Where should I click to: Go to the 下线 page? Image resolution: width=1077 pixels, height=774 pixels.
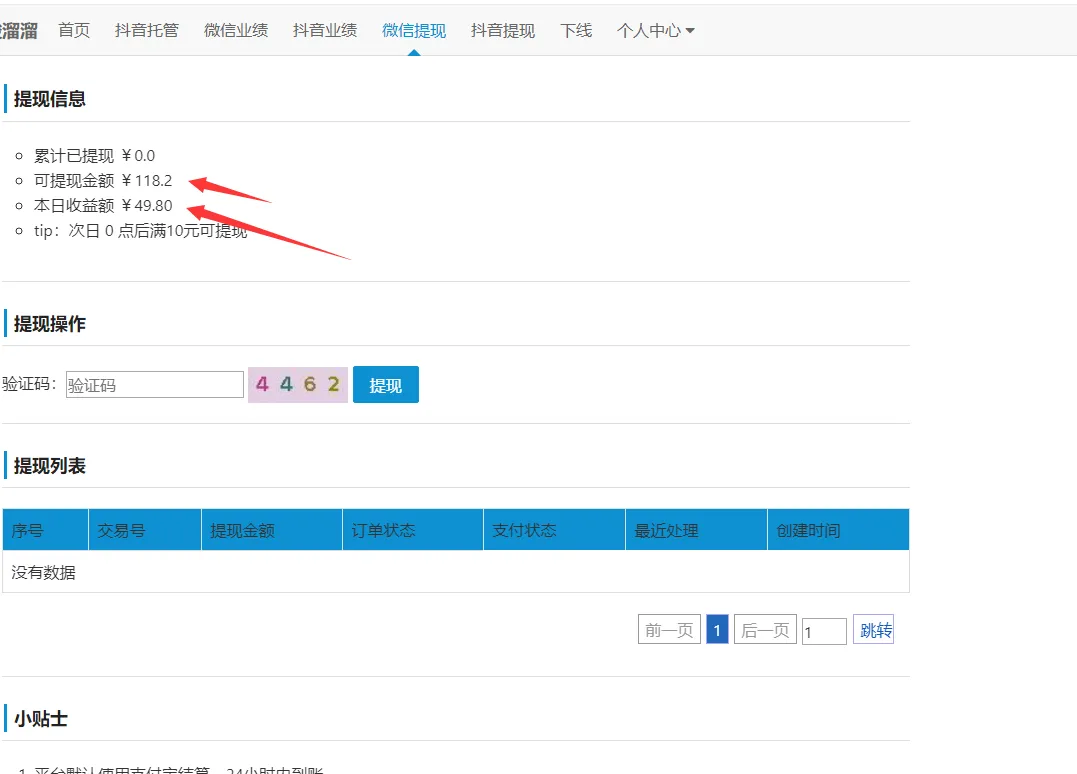(576, 31)
